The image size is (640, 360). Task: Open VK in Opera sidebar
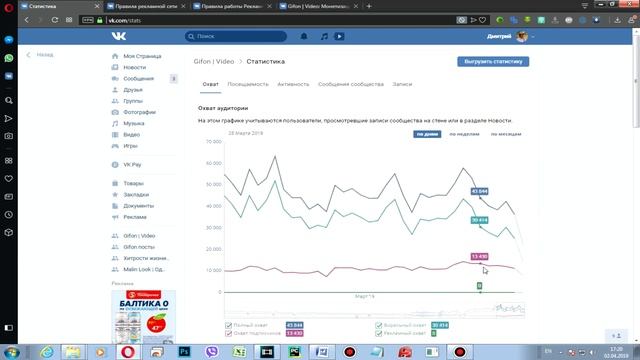tap(9, 76)
